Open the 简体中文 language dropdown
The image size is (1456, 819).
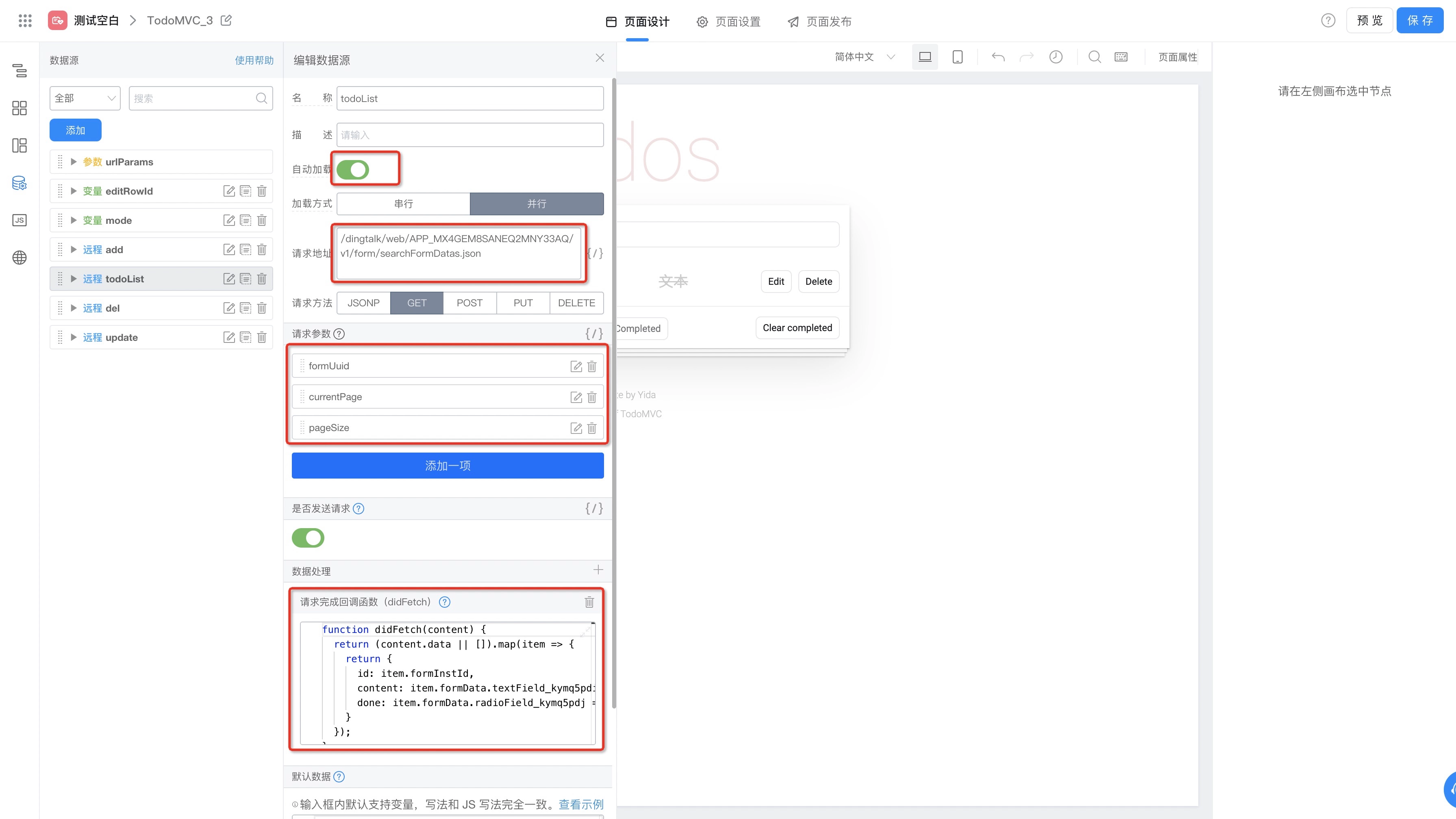(864, 57)
